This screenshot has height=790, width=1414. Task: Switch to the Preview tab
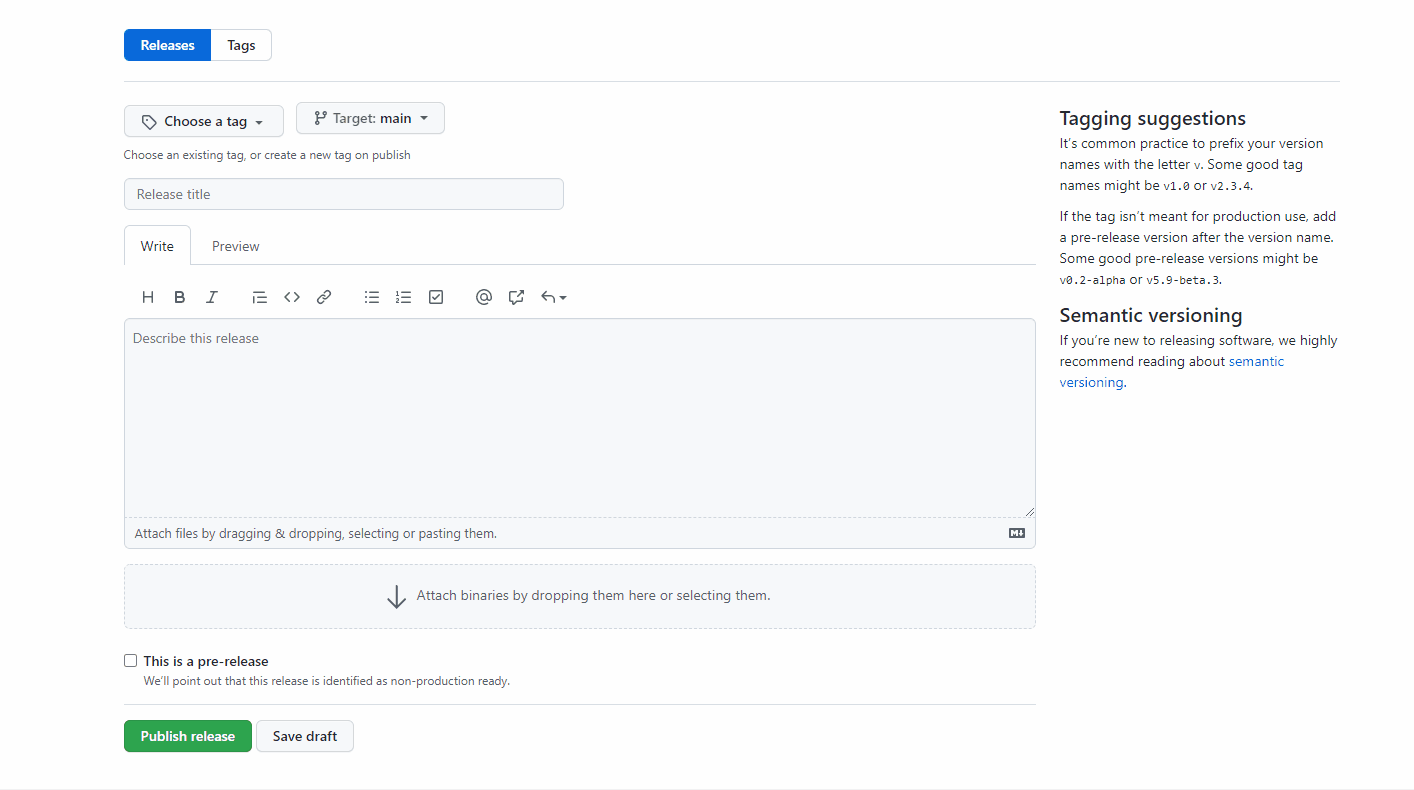coord(235,245)
